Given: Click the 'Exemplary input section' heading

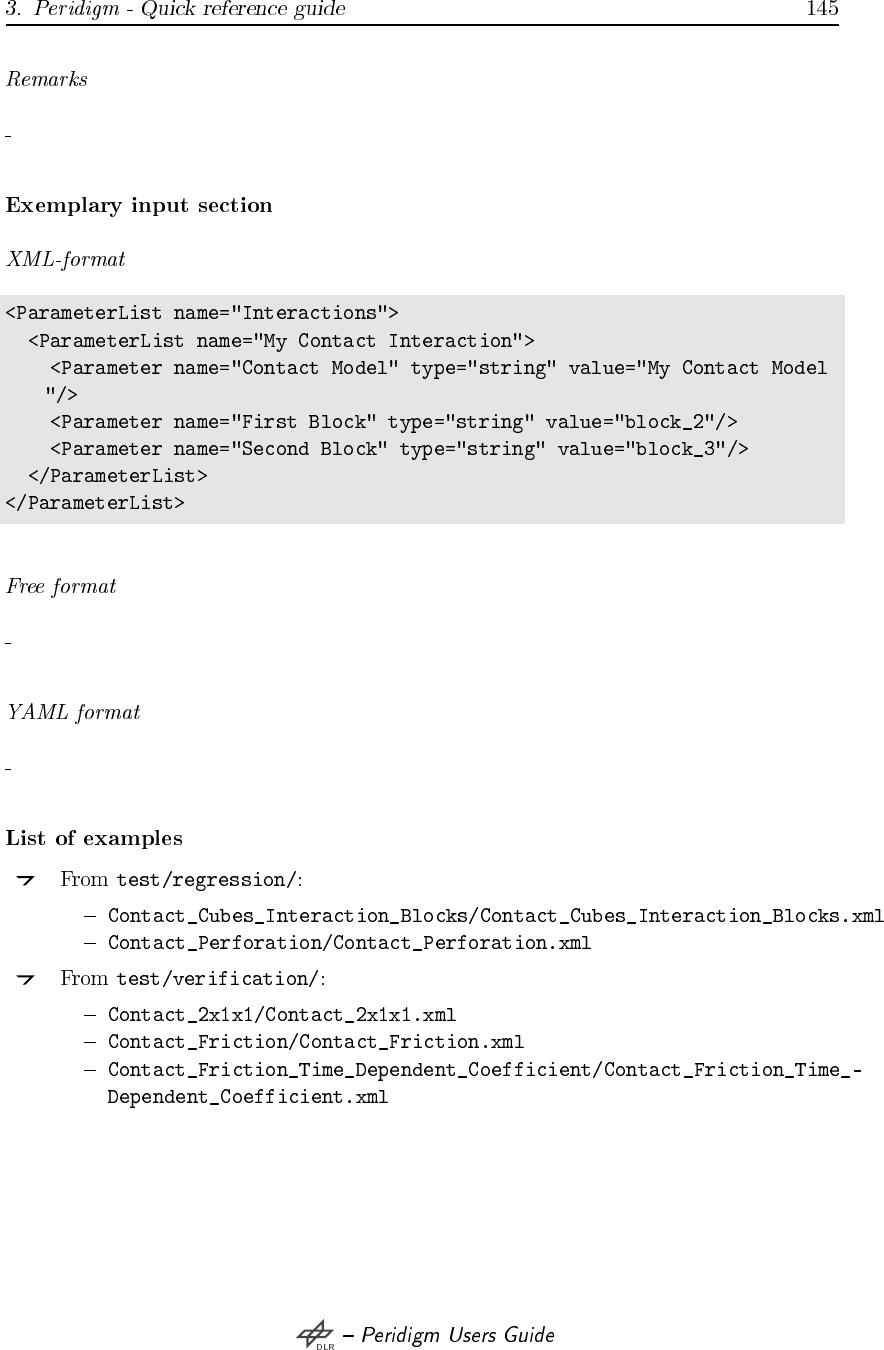Looking at the screenshot, I should pyautogui.click(x=139, y=206).
